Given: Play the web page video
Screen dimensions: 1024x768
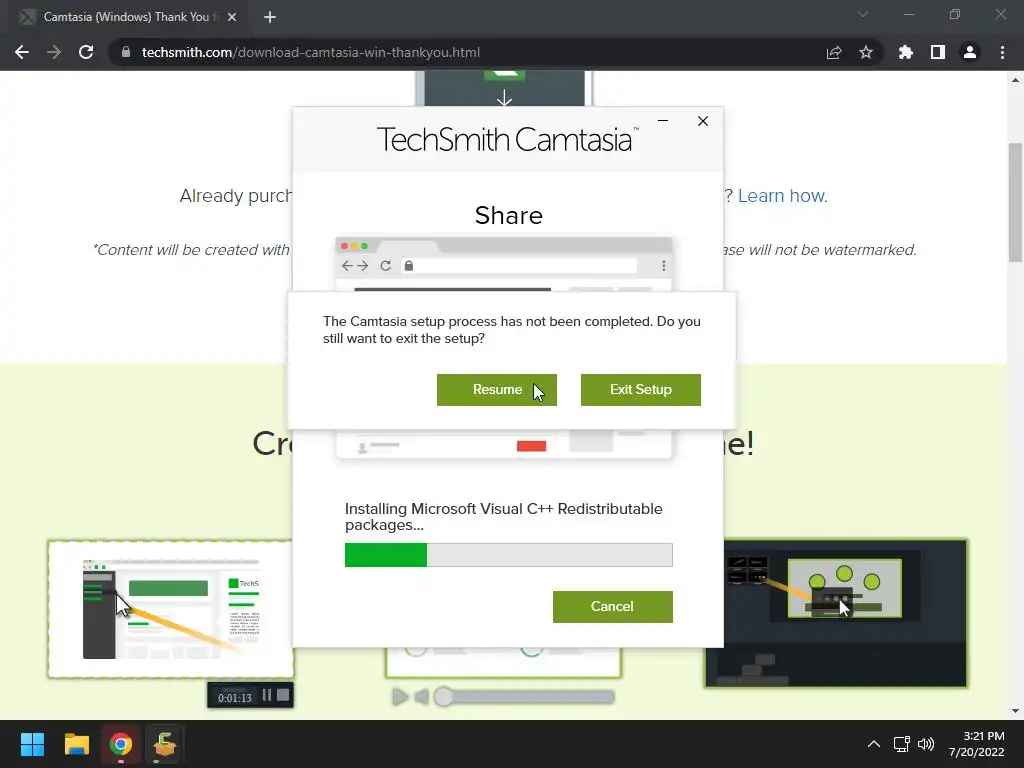Looking at the screenshot, I should (x=400, y=697).
